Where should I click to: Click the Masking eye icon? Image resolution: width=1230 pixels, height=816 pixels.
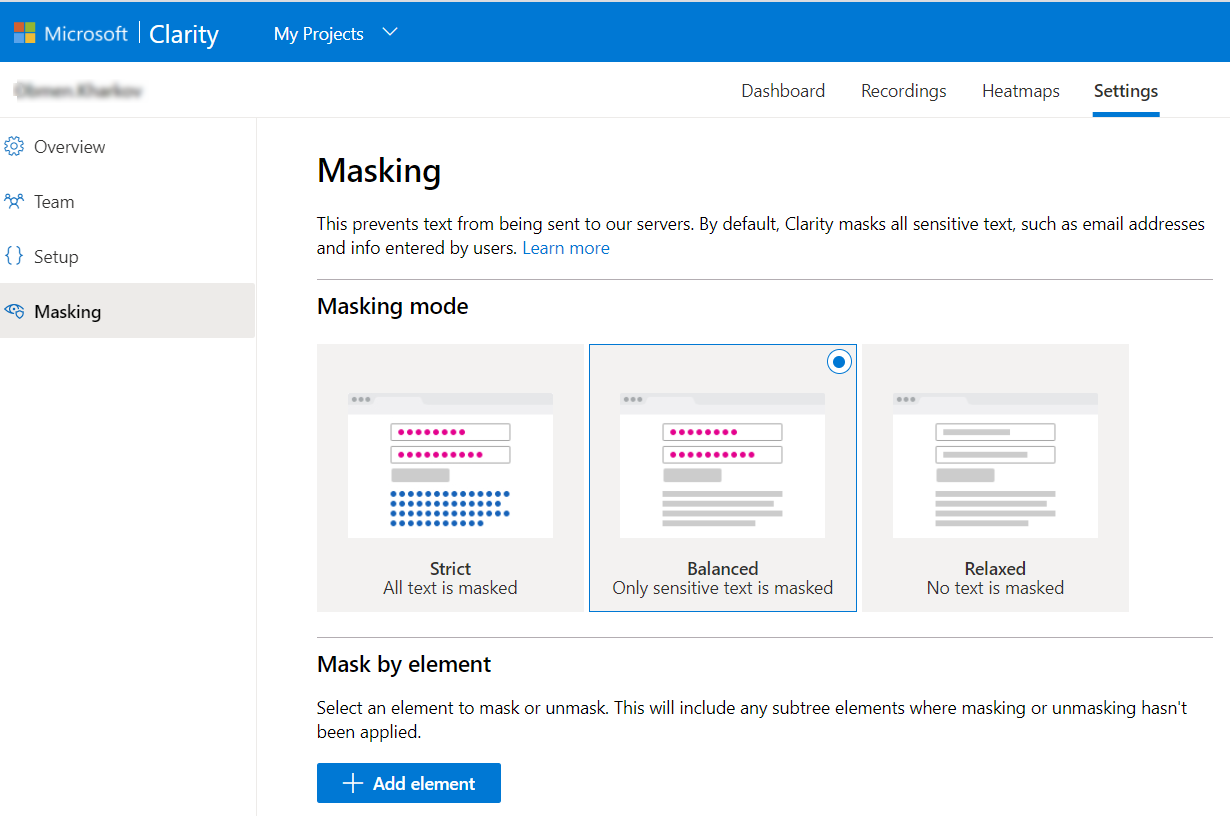coord(14,311)
